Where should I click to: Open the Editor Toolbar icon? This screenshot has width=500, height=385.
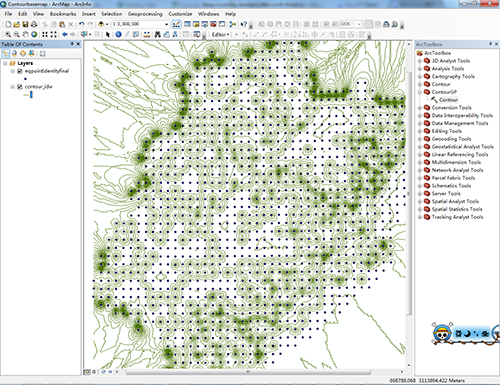[176, 24]
